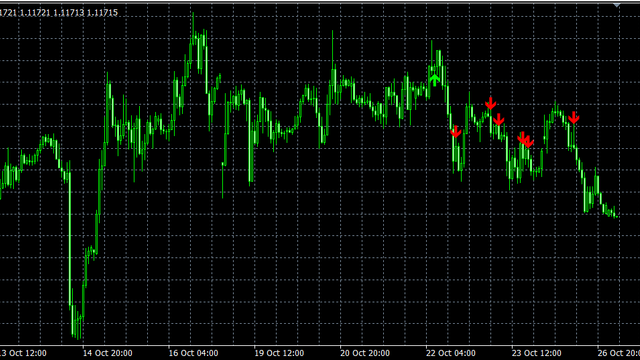Screen dimensions: 640x360
Task: Select the first red sell arrow after the green arrow
Action: click(x=456, y=131)
